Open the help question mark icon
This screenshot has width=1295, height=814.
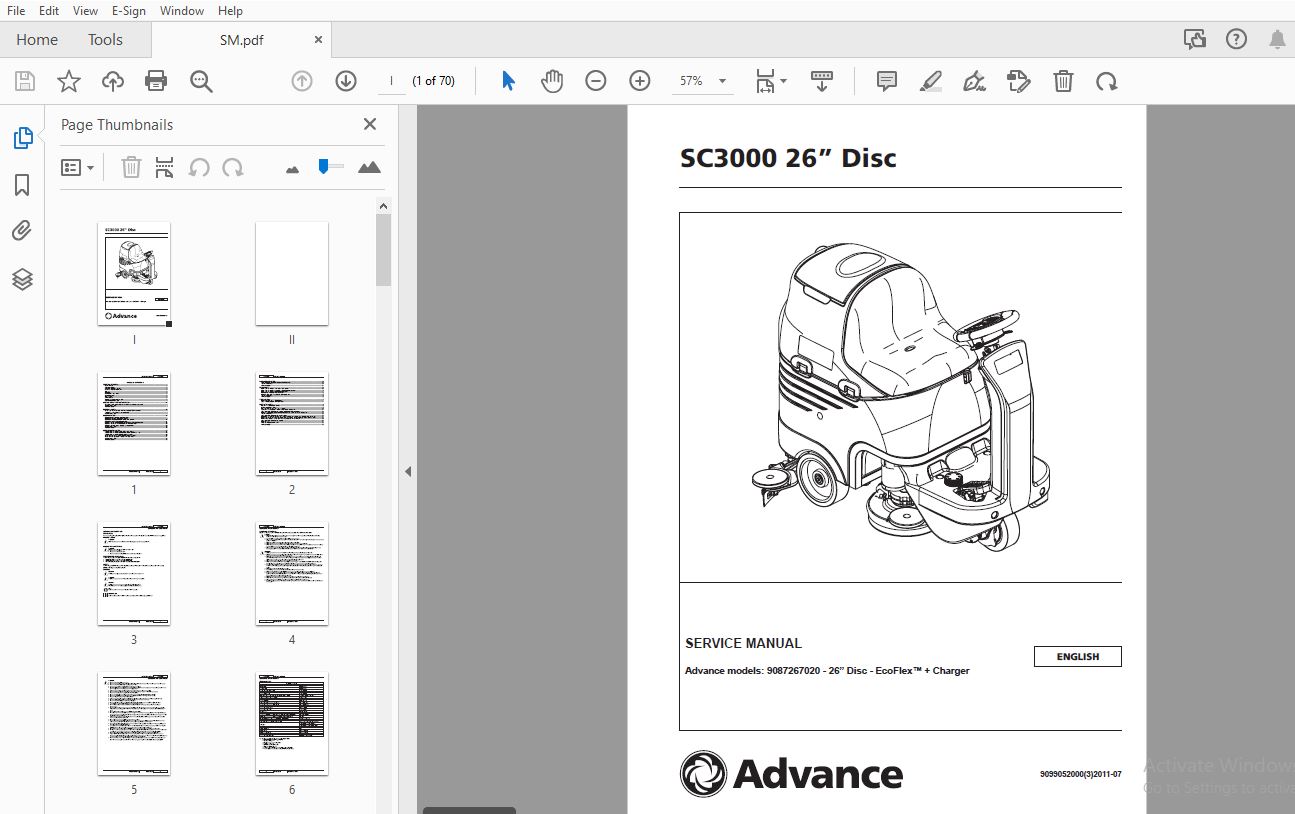pyautogui.click(x=1236, y=39)
